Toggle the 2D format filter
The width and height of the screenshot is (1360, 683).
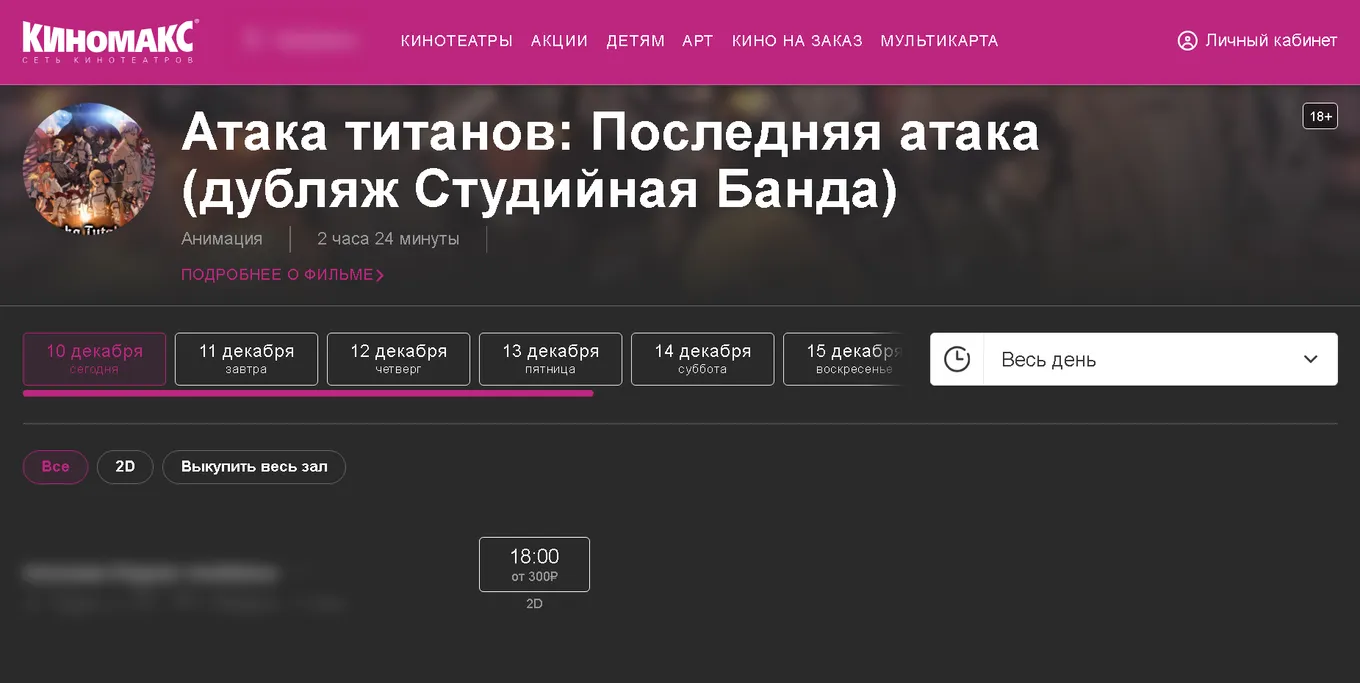point(125,467)
